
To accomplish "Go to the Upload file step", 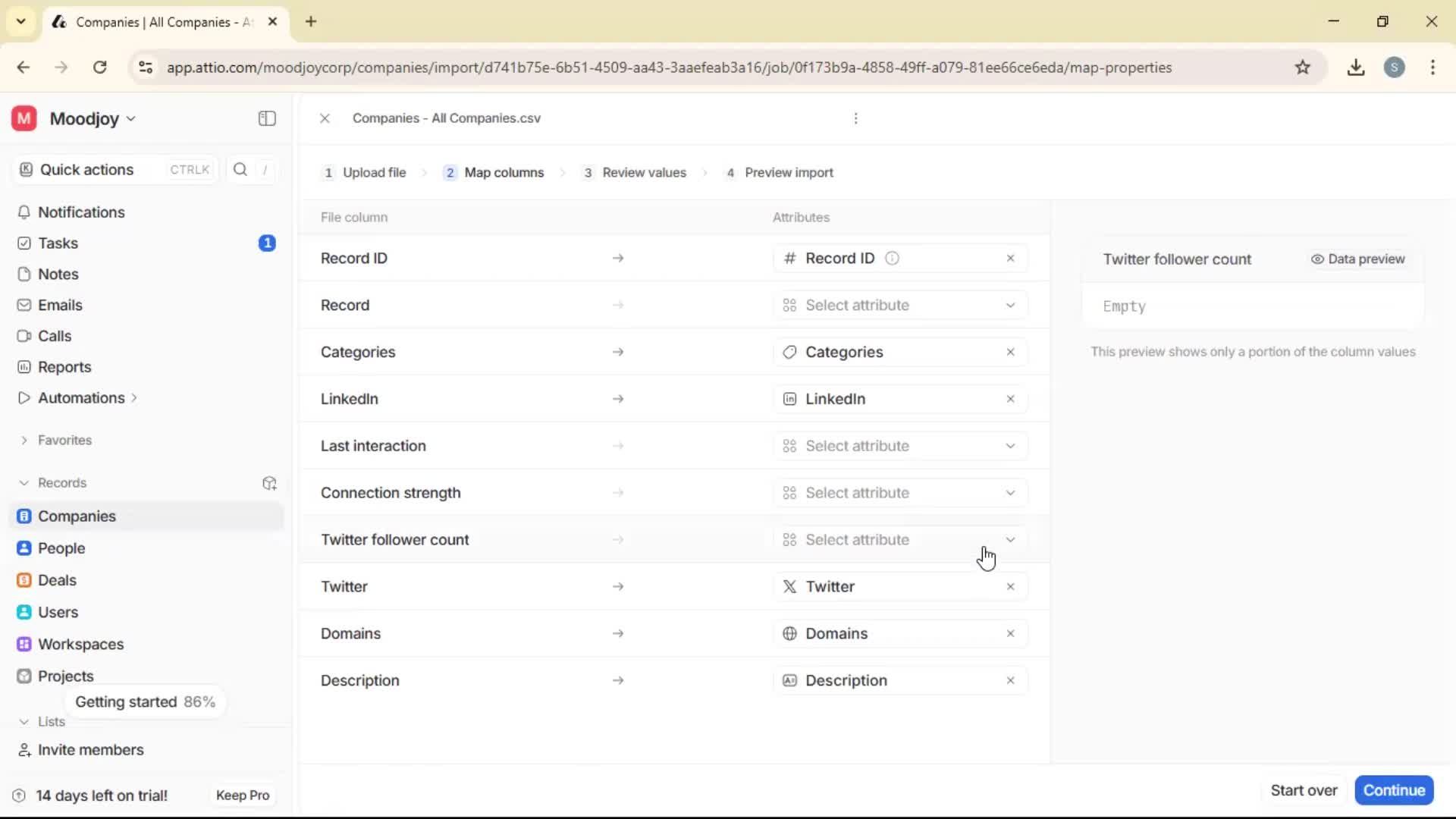I will click(x=375, y=172).
